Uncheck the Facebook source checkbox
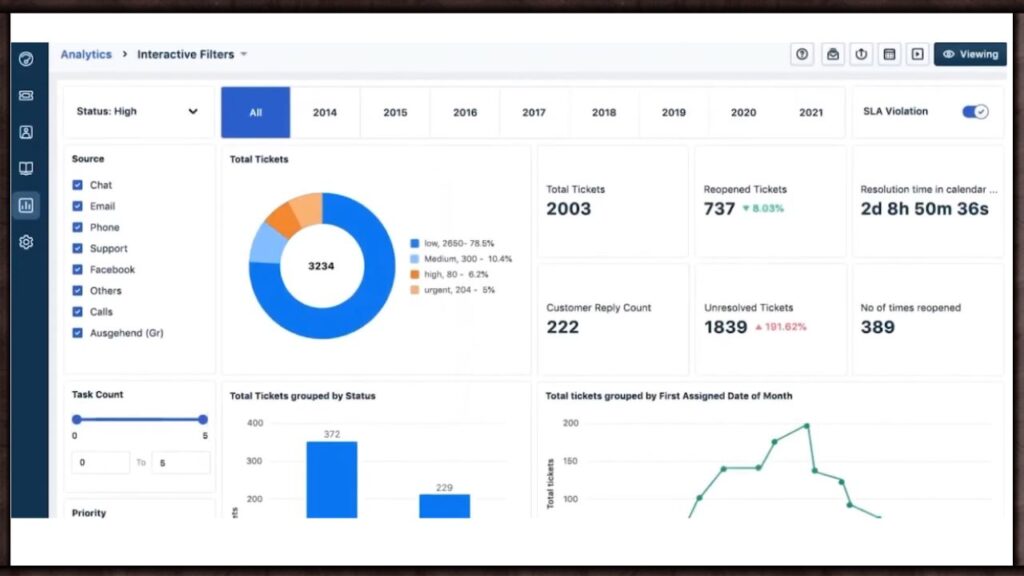The image size is (1024, 576). (78, 269)
